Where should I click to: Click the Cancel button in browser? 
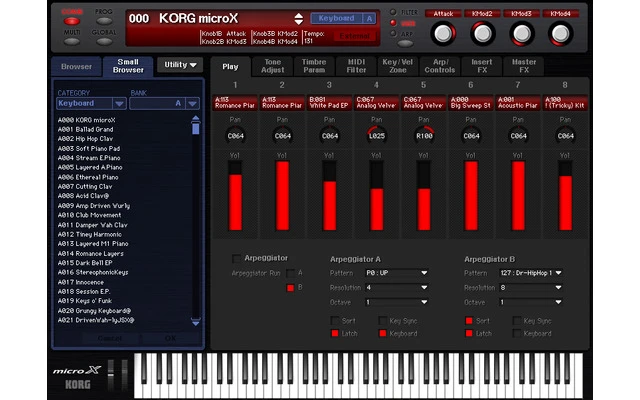tap(109, 338)
